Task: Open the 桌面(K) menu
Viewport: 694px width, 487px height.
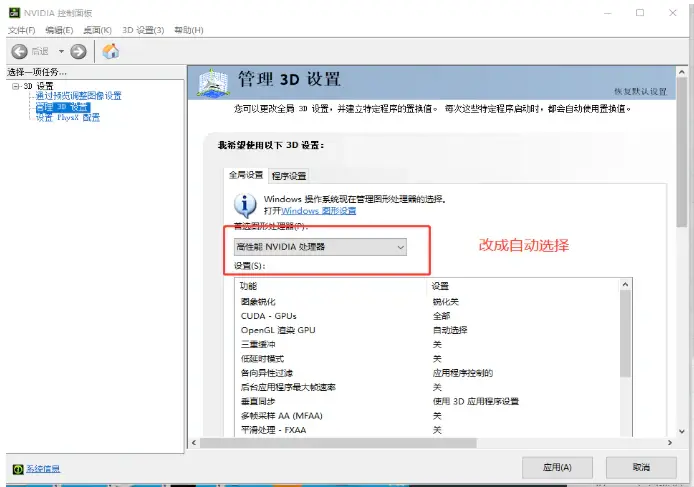Action: [x=97, y=30]
